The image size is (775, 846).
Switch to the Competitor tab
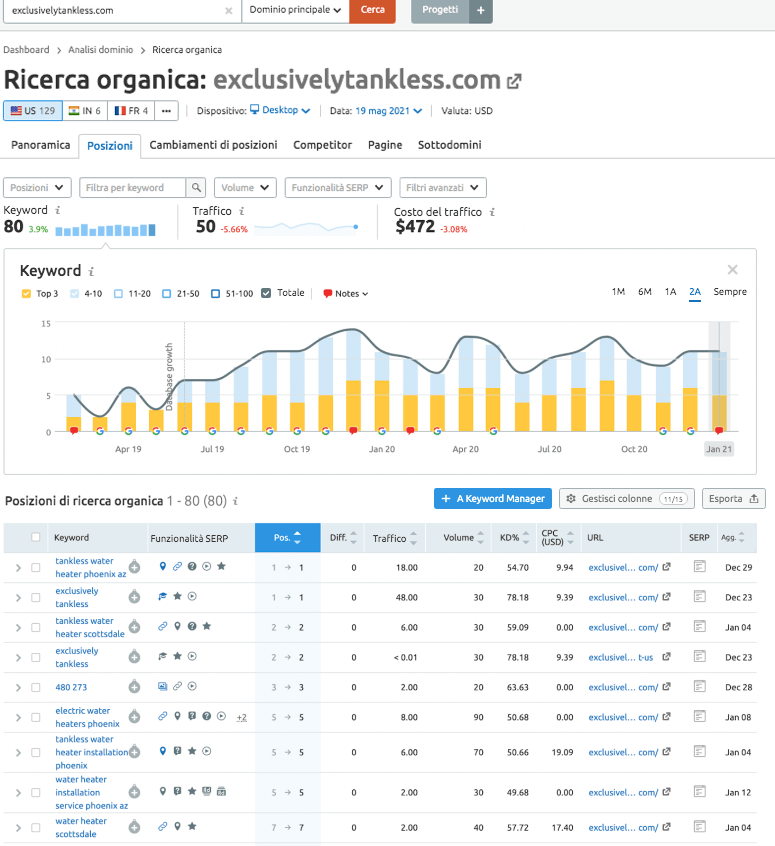coord(322,145)
